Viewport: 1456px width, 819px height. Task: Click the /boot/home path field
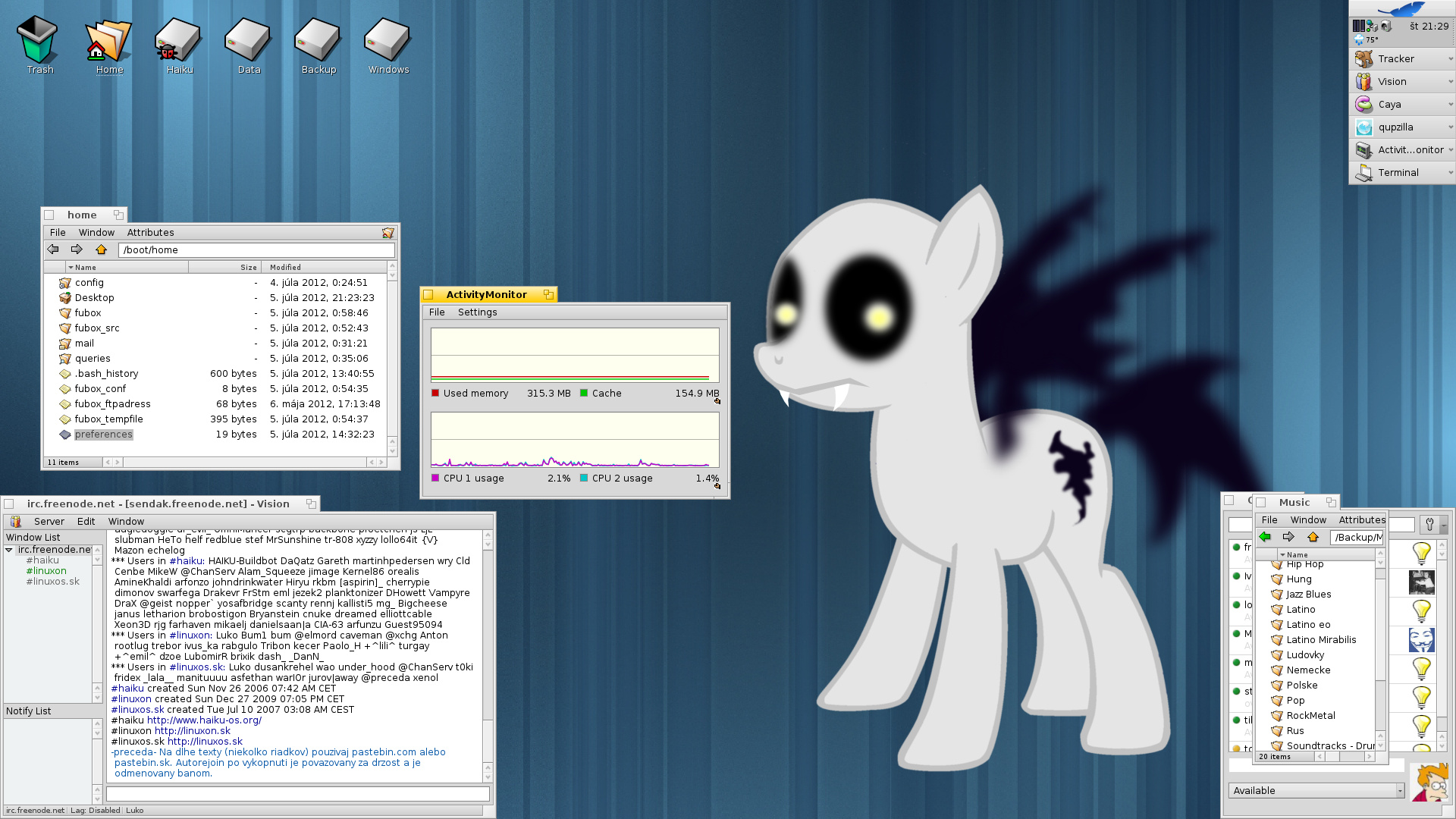click(256, 249)
